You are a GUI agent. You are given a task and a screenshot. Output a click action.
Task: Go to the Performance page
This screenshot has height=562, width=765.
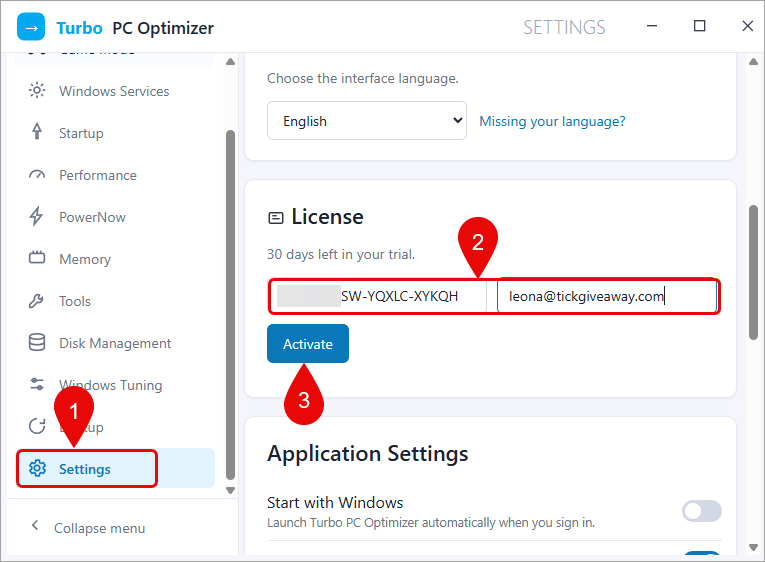coord(115,175)
